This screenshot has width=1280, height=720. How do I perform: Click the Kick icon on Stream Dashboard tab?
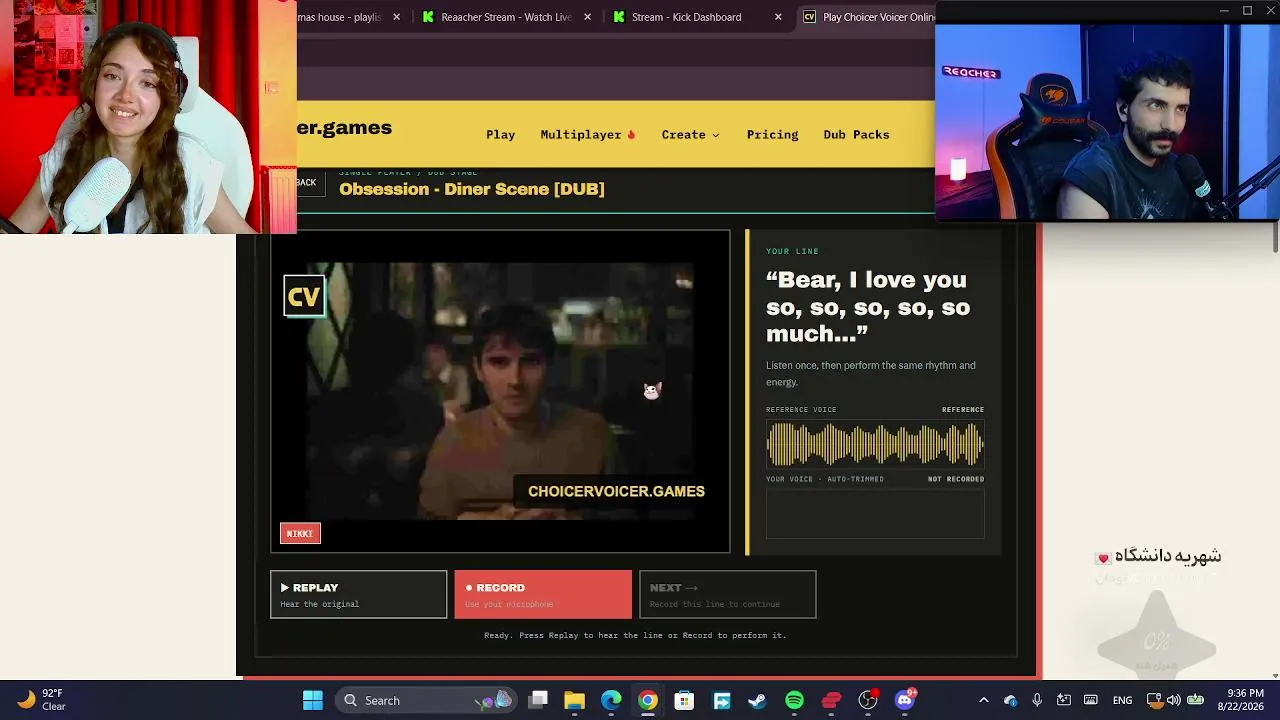(619, 17)
